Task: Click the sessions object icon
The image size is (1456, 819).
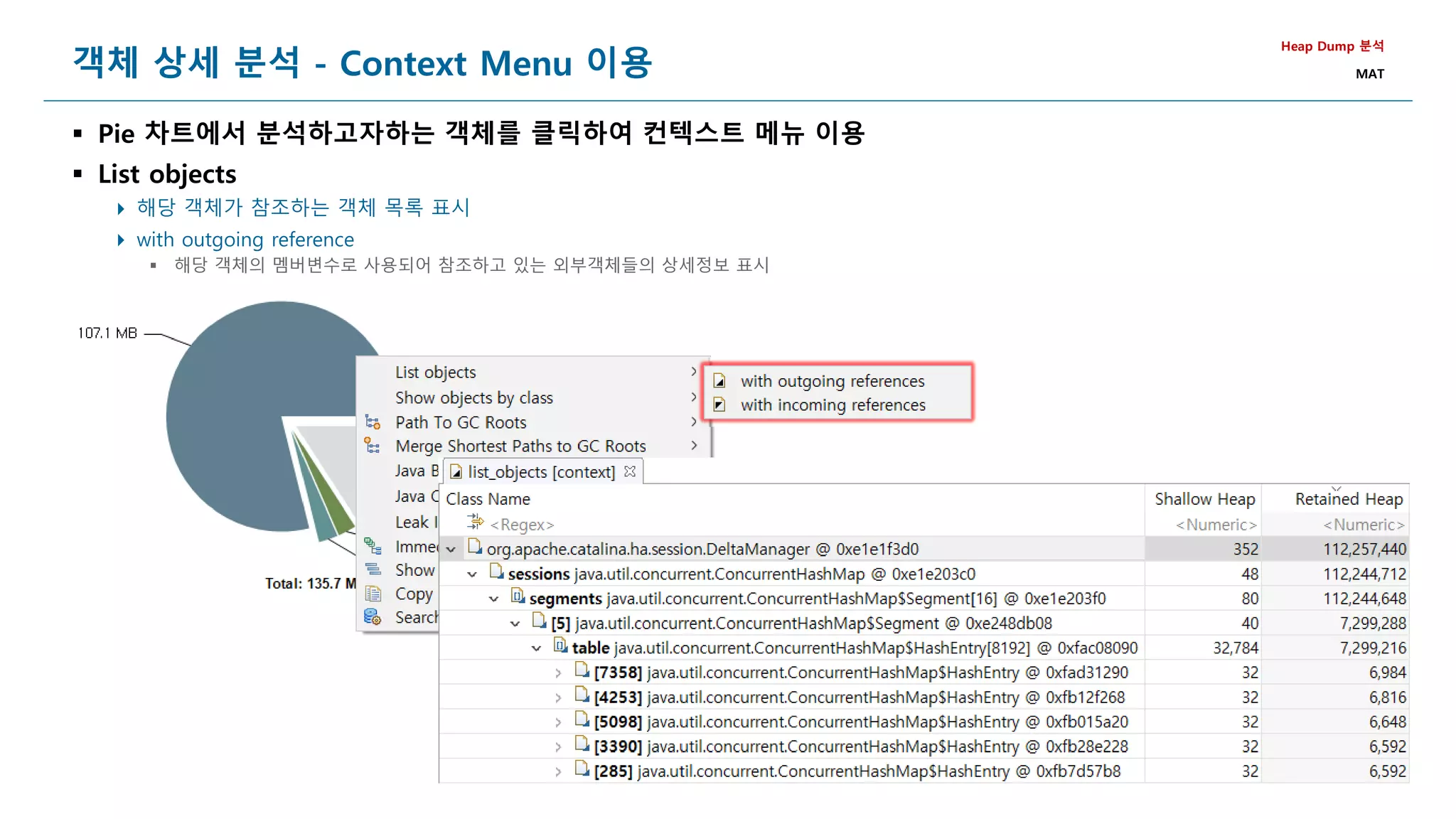Action: click(x=496, y=572)
